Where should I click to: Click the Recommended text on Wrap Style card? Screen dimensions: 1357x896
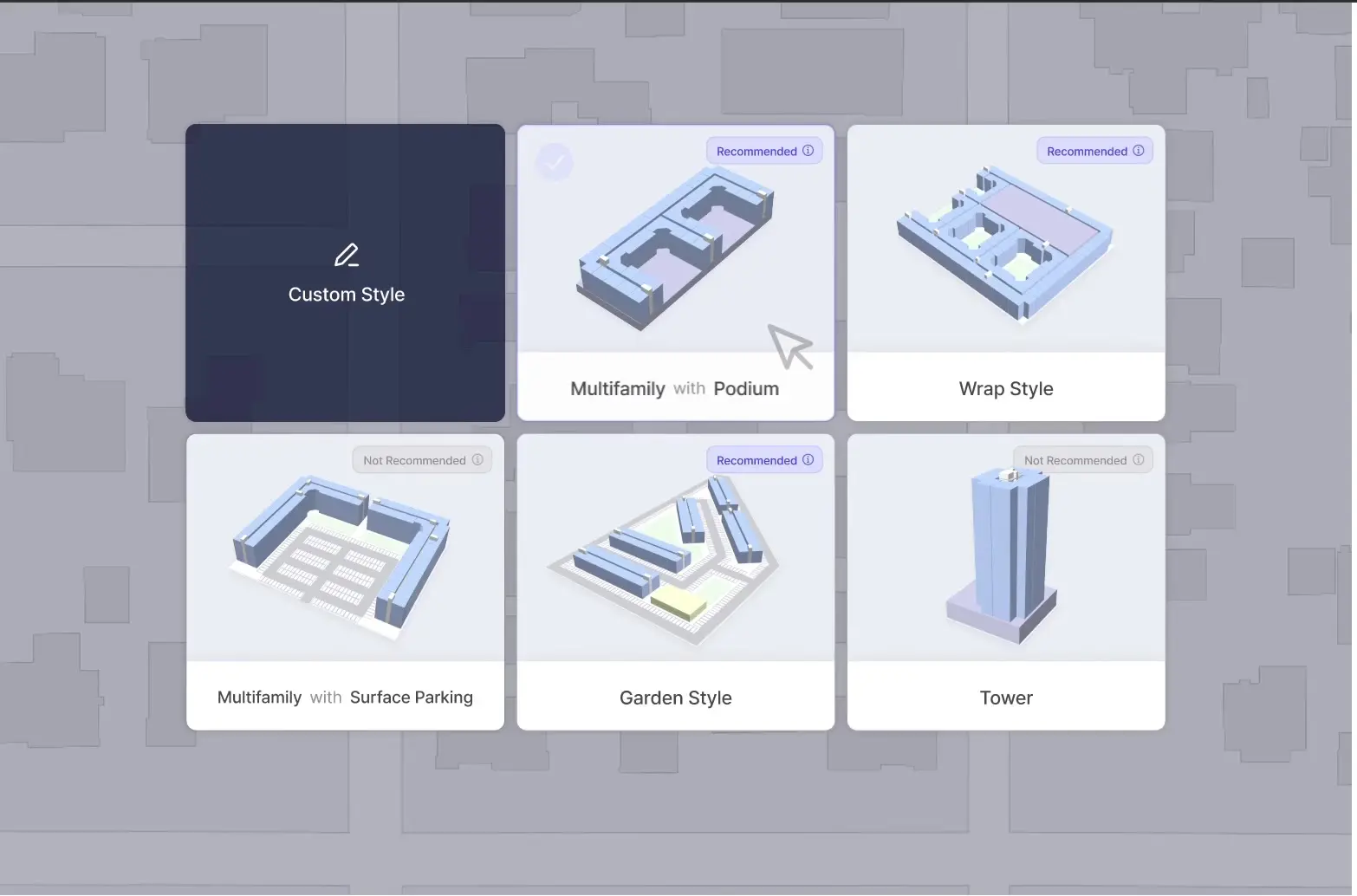pyautogui.click(x=1087, y=152)
